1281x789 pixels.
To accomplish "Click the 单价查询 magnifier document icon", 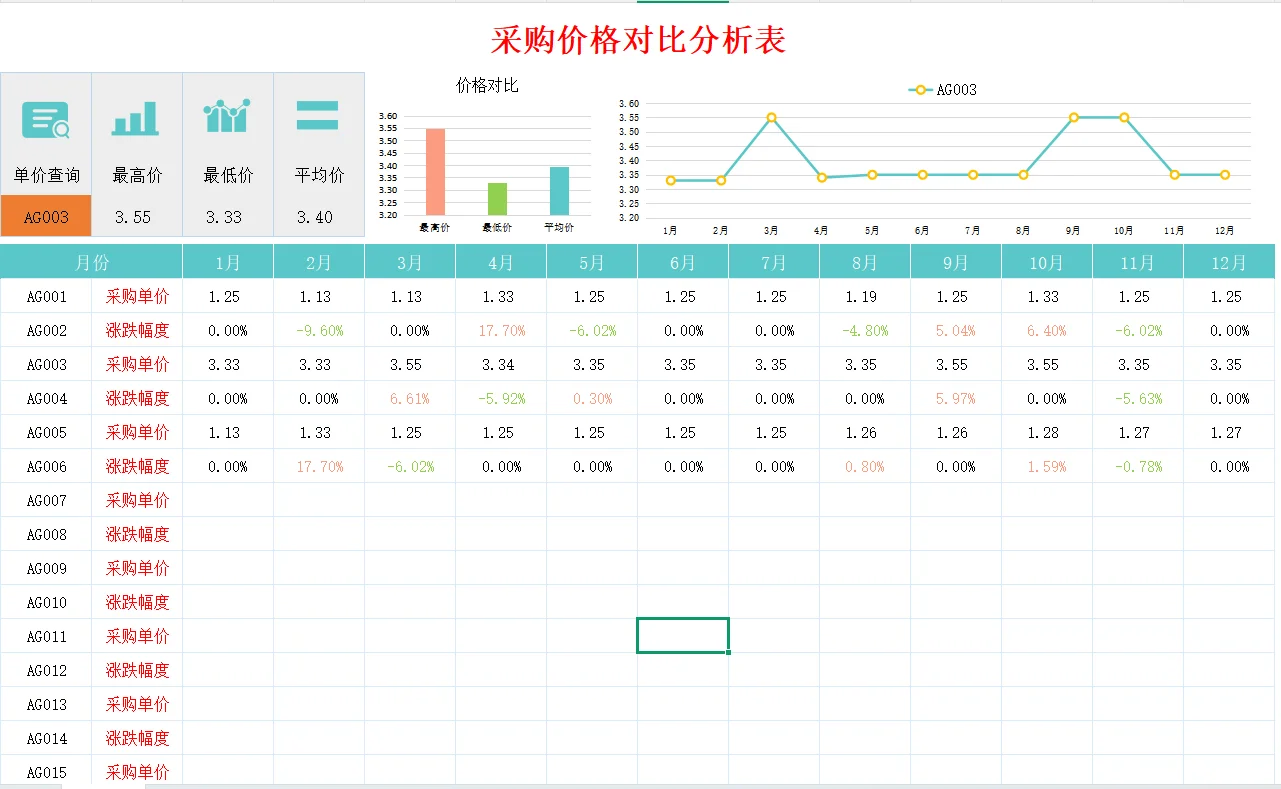I will (x=46, y=117).
